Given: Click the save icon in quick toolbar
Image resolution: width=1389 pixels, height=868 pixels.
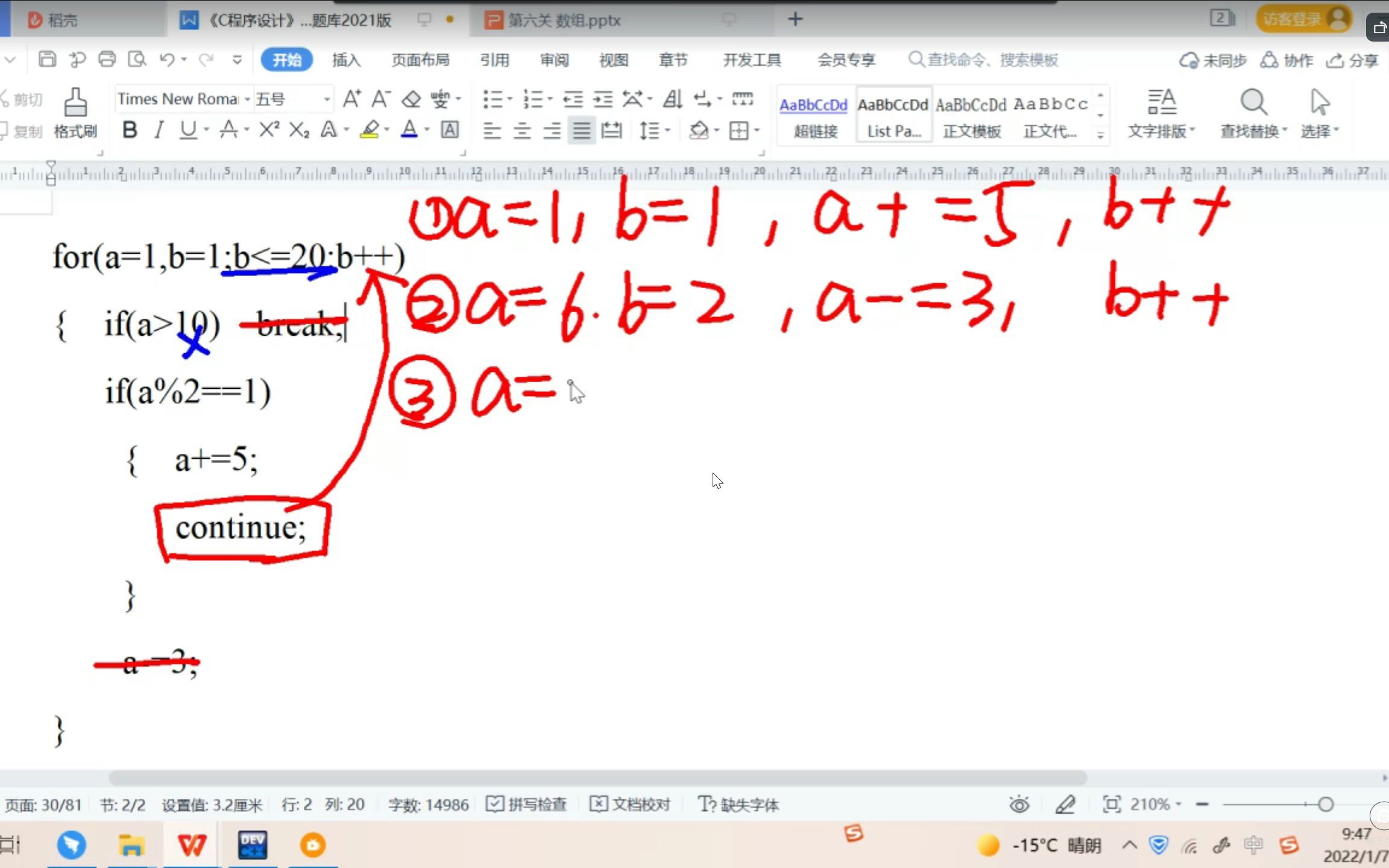Looking at the screenshot, I should [x=47, y=60].
